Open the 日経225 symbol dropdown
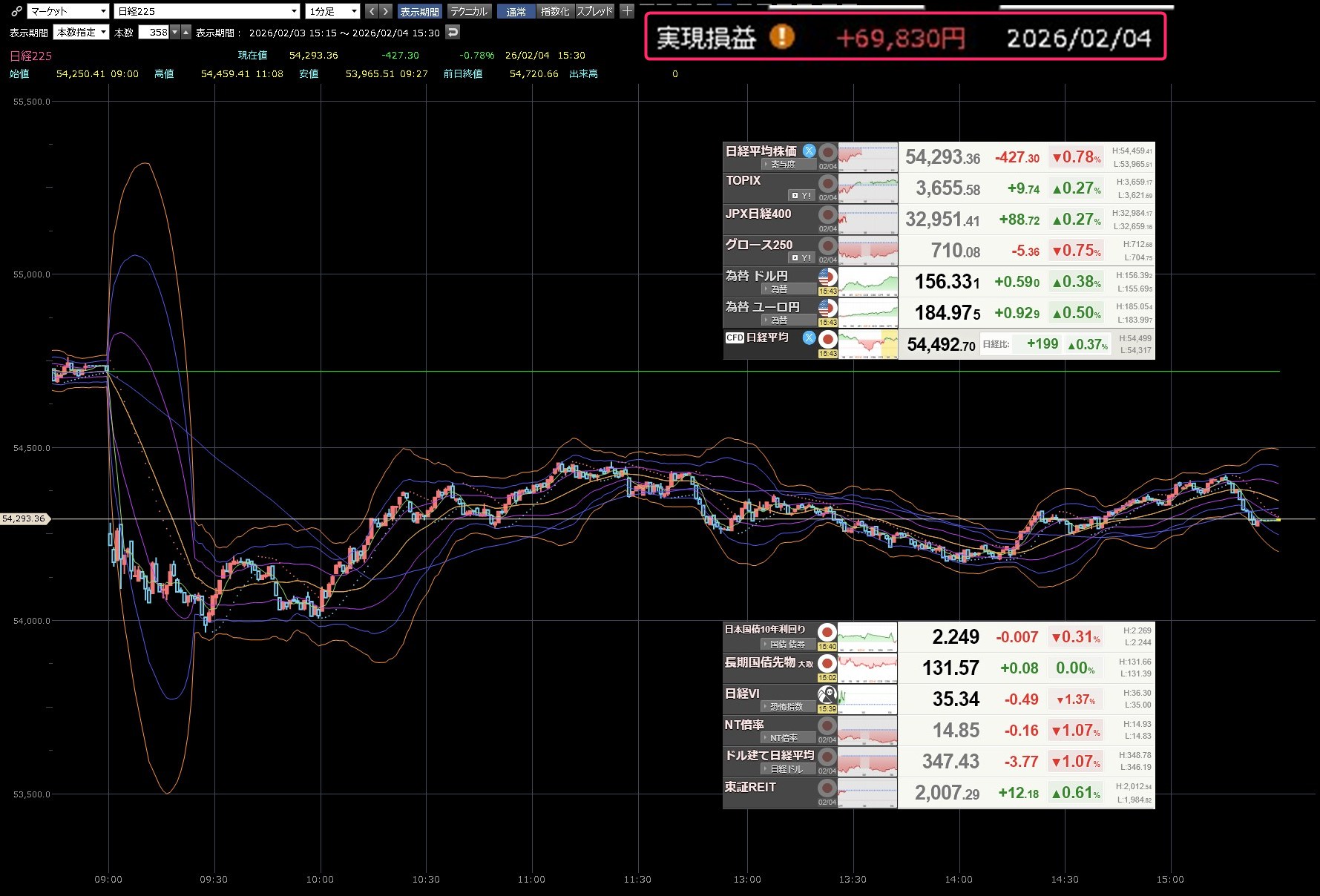Viewport: 1320px width, 896px height. [207, 11]
